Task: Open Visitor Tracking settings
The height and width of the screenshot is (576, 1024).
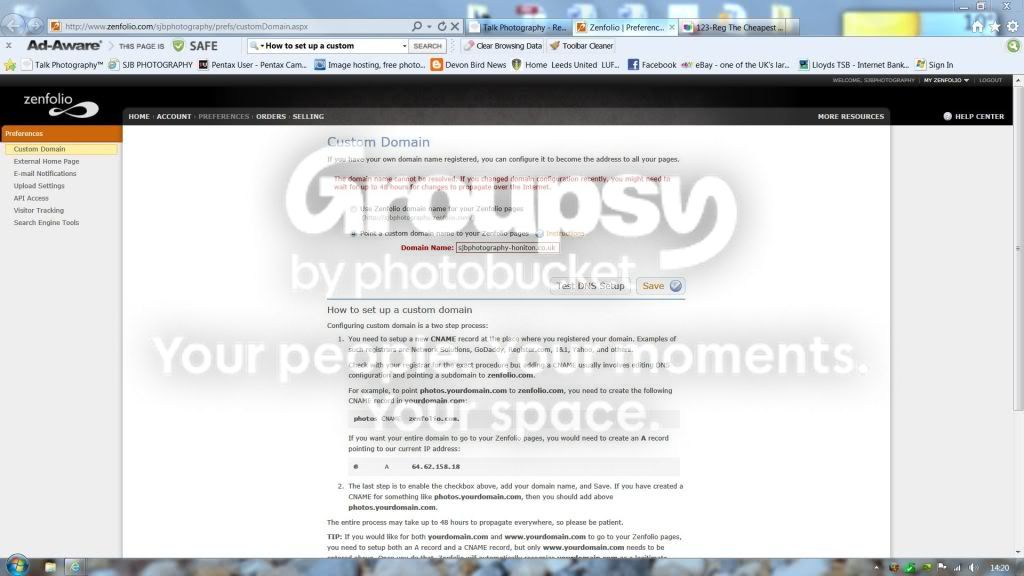Action: click(39, 210)
